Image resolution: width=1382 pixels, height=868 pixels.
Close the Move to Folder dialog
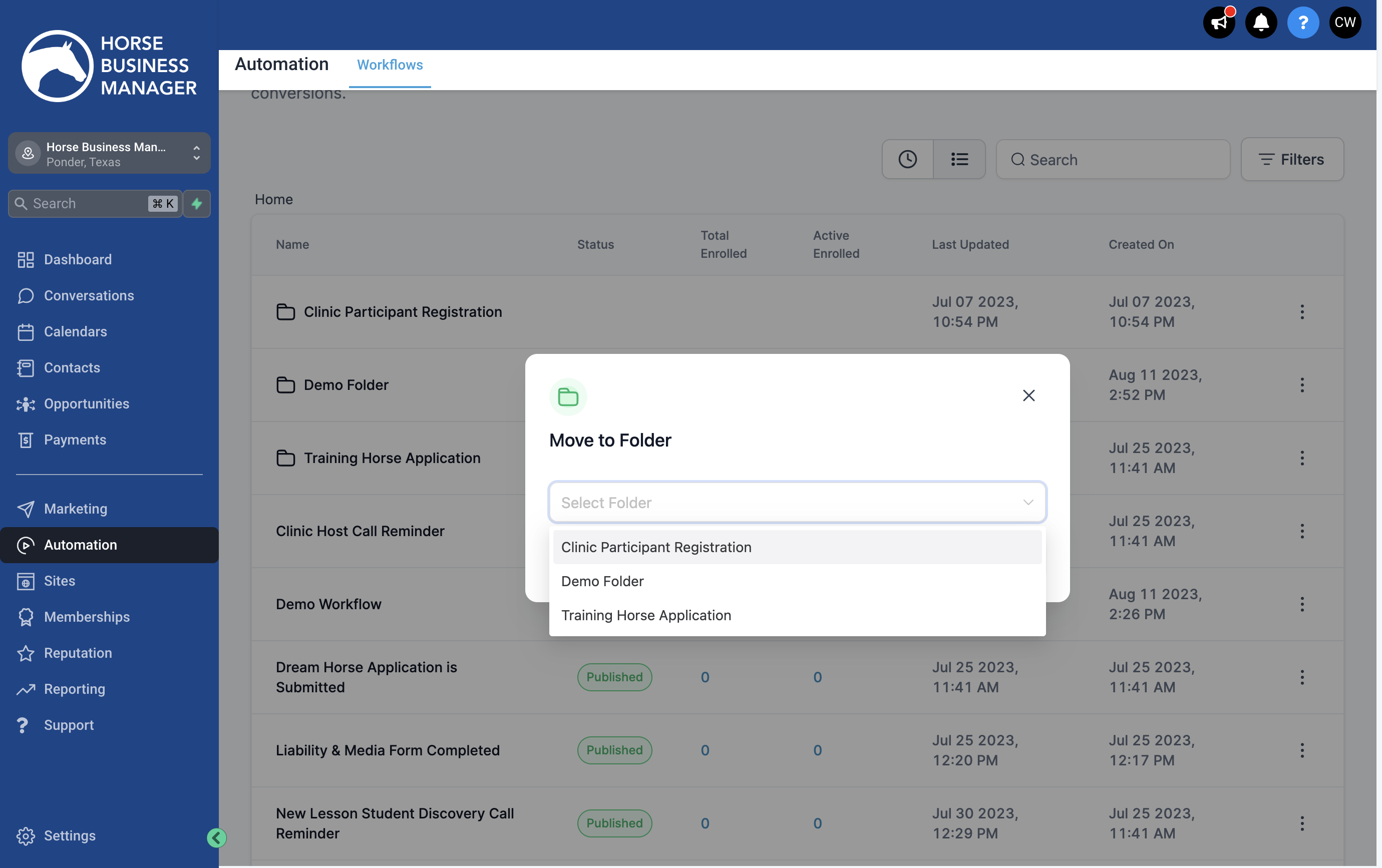1028,395
